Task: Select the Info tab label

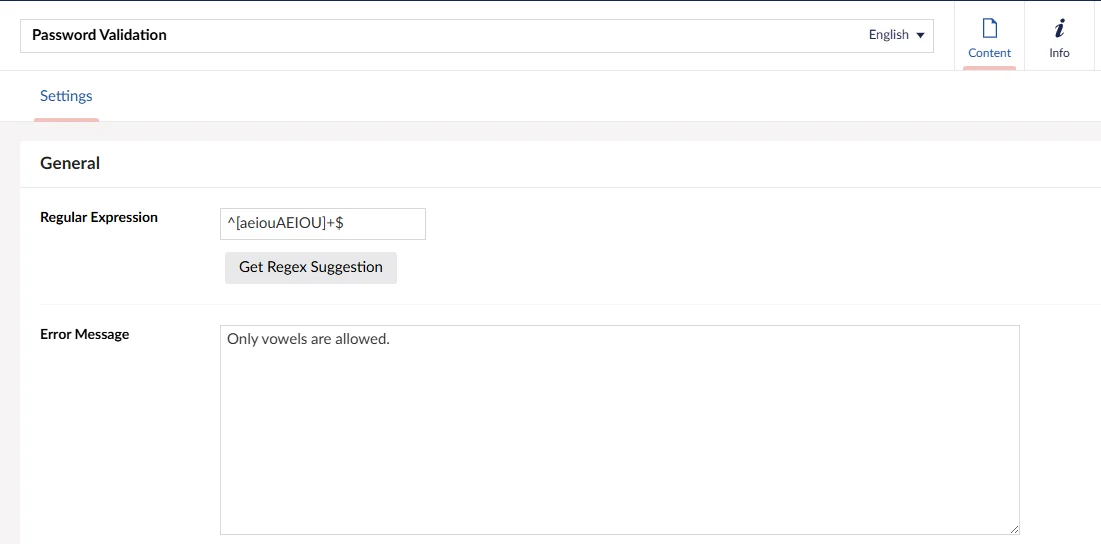Action: coord(1059,53)
